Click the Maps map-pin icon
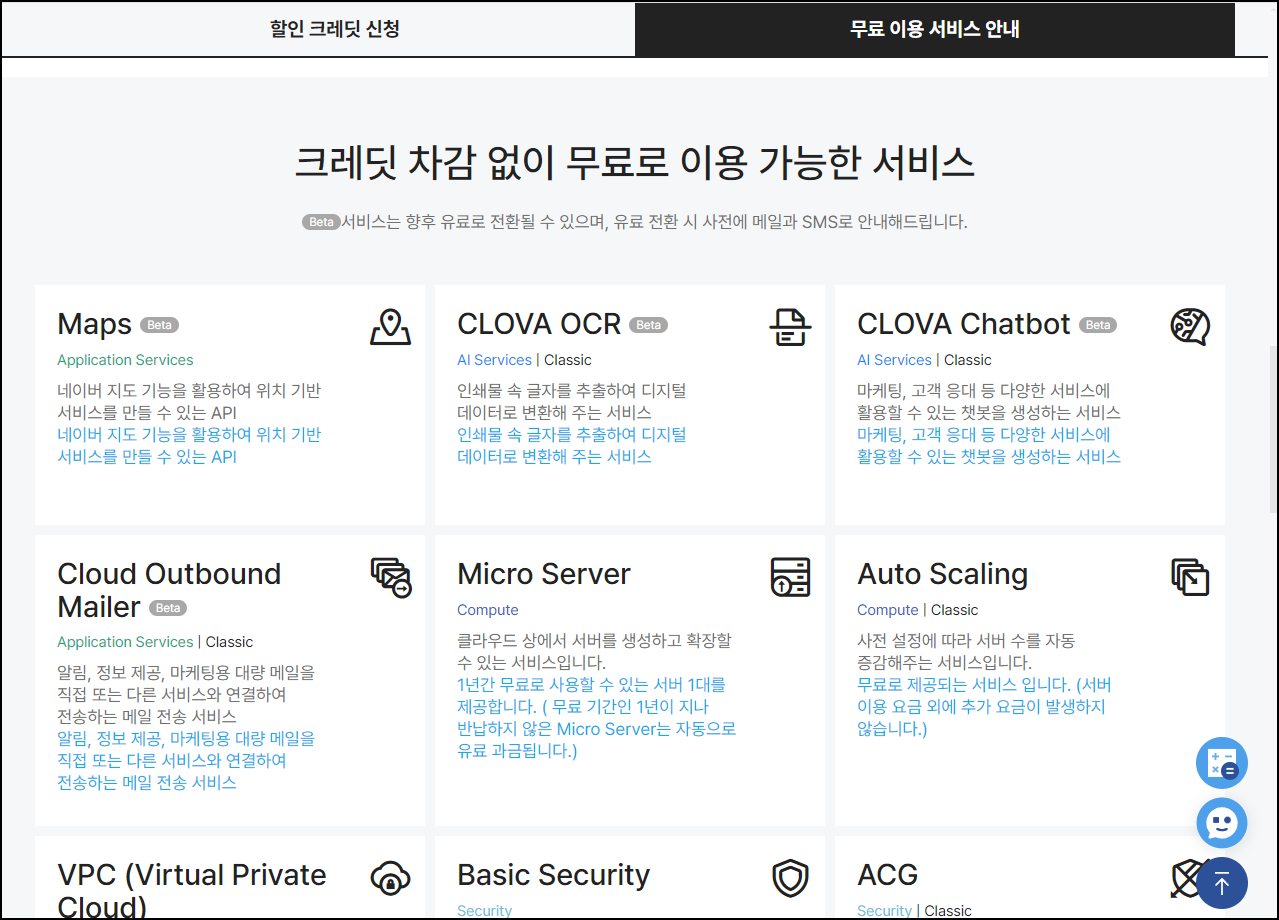Image resolution: width=1279 pixels, height=920 pixels. coord(390,327)
